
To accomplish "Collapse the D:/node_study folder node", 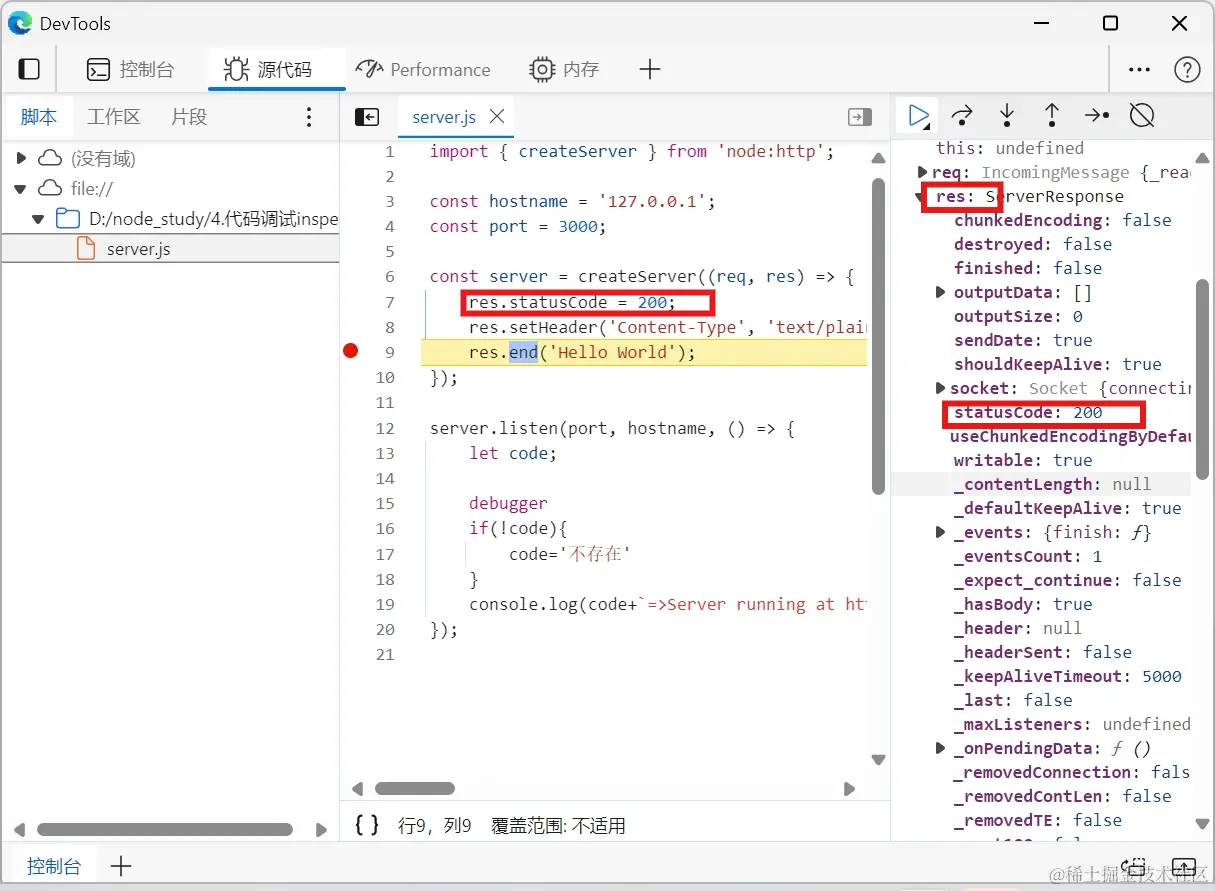I will pyautogui.click(x=38, y=218).
